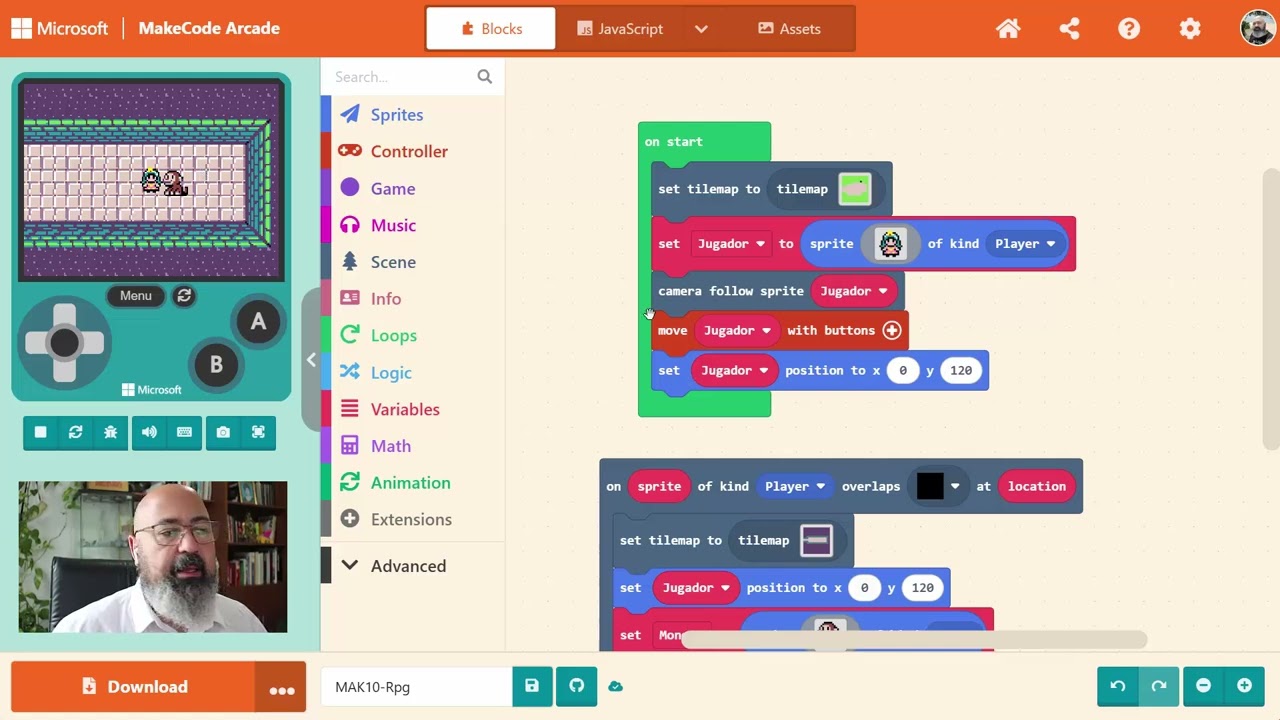The image size is (1280, 720).
Task: Open the Game toolbox category
Action: tap(412, 189)
